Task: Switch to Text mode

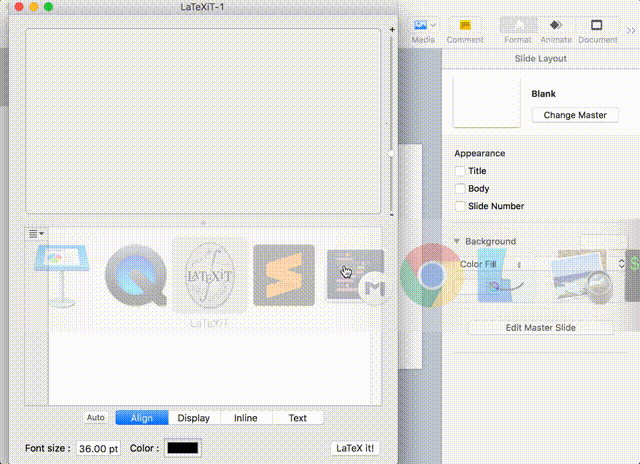Action: (x=298, y=418)
